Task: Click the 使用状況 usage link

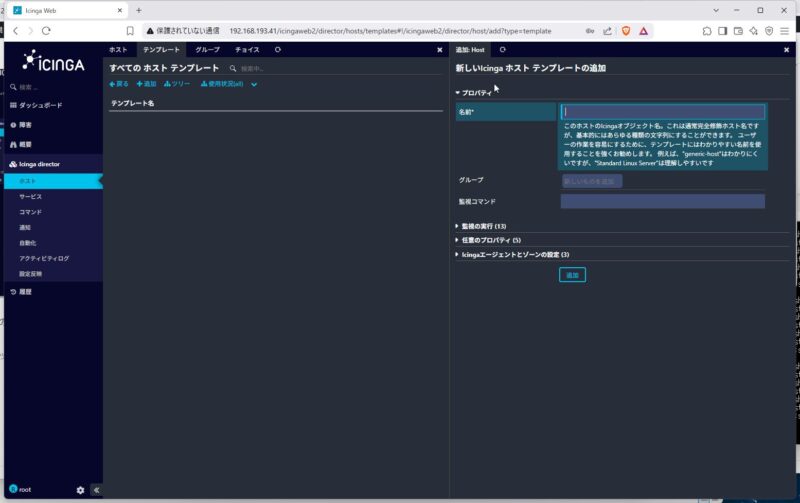Action: [x=222, y=84]
